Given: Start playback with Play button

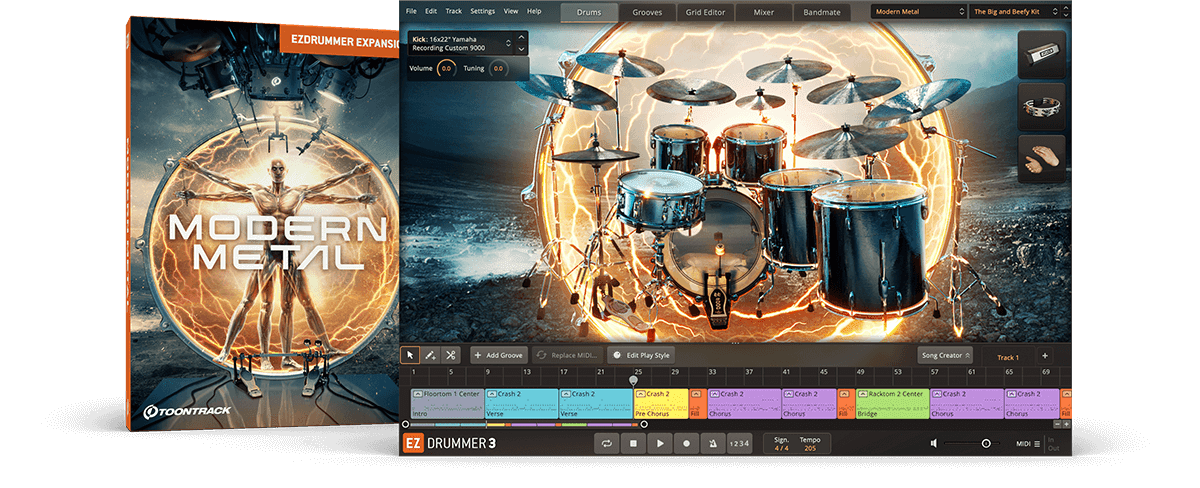Looking at the screenshot, I should pyautogui.click(x=659, y=443).
